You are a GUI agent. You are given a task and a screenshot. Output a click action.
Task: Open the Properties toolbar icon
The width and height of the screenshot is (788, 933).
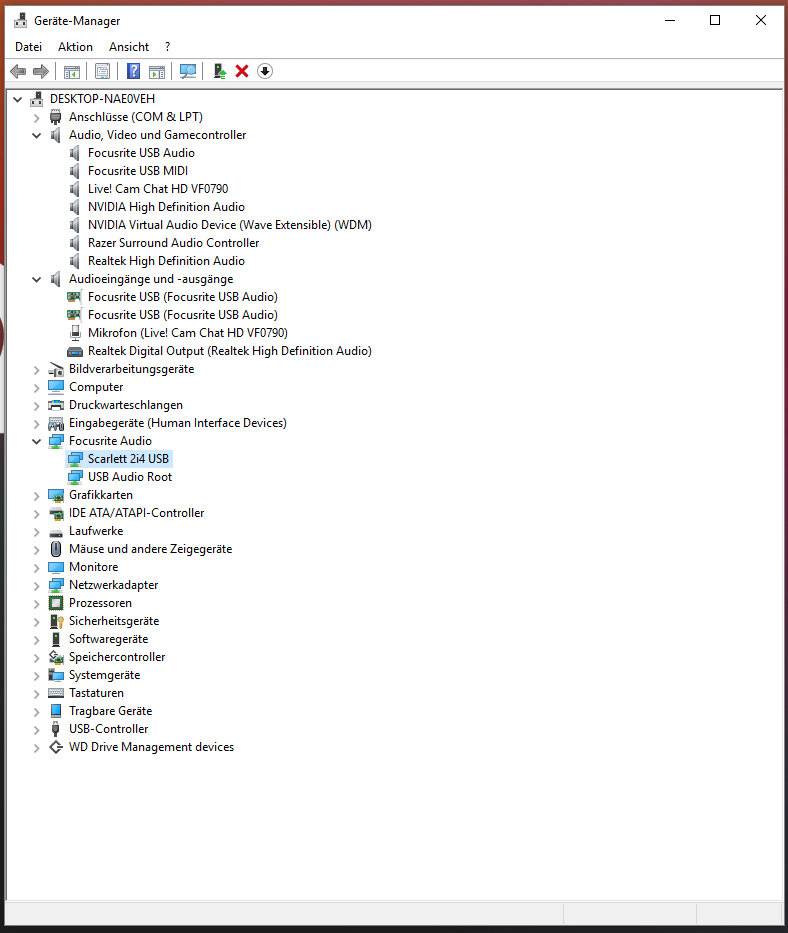102,71
